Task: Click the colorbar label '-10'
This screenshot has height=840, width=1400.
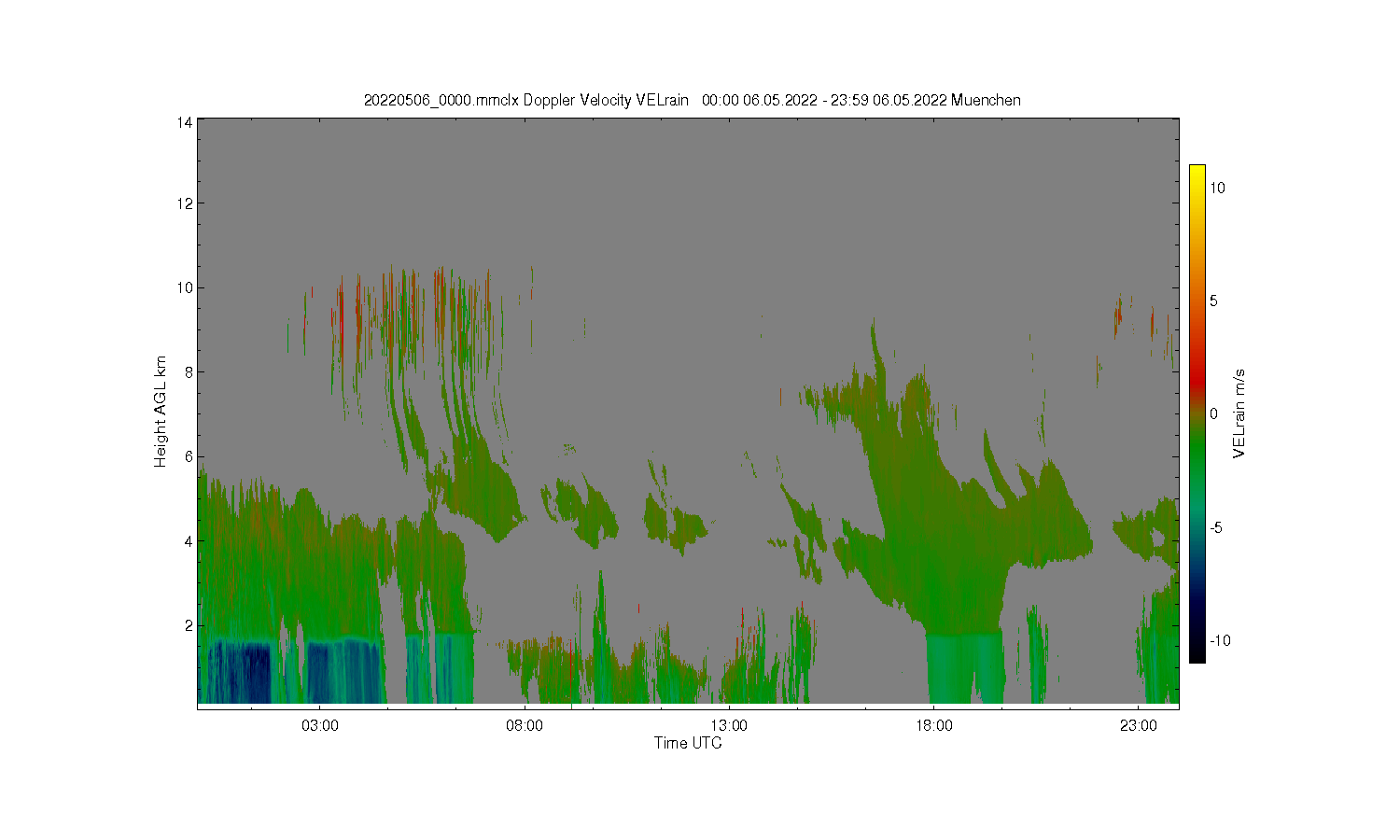Action: click(x=1220, y=640)
